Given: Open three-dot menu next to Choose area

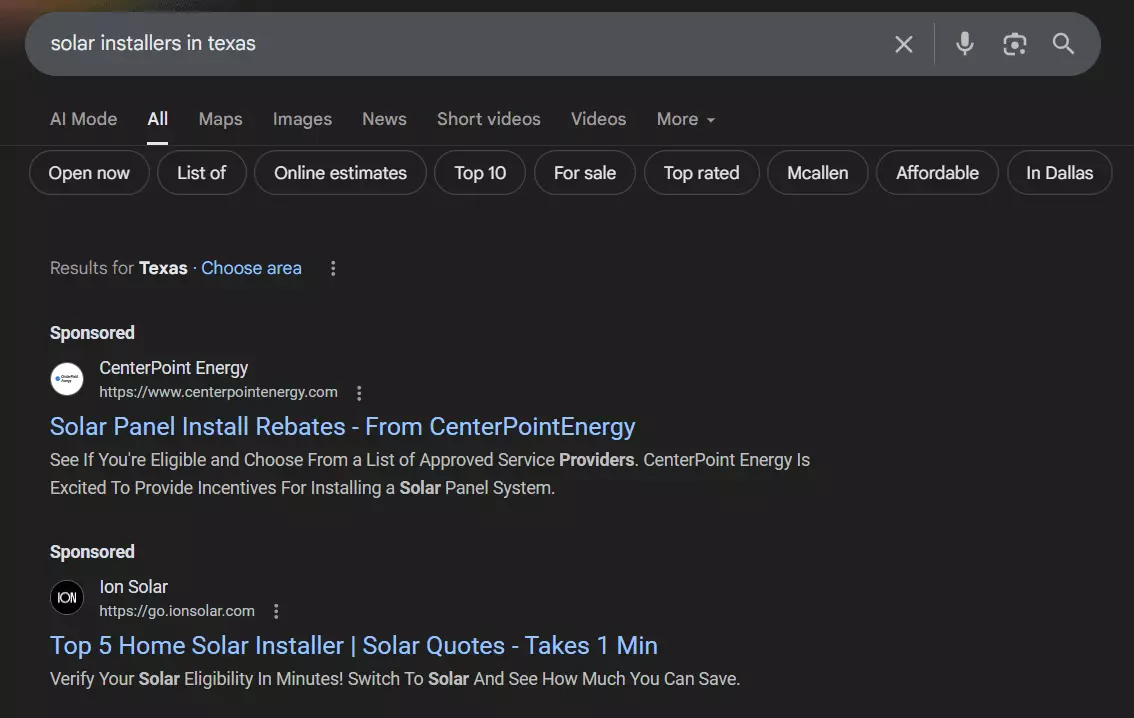Looking at the screenshot, I should click(x=333, y=268).
